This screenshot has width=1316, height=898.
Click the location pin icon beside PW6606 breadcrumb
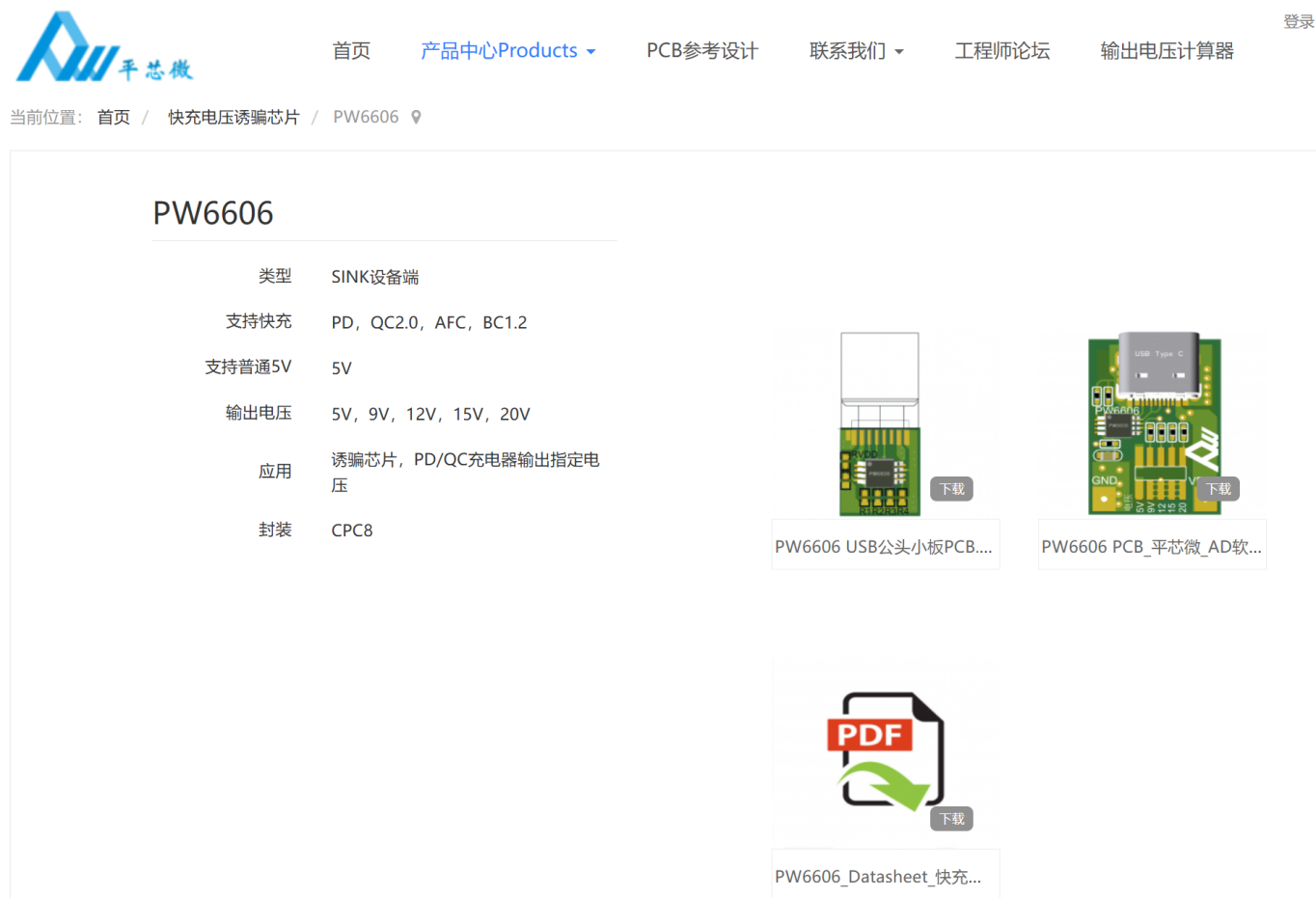pyautogui.click(x=415, y=116)
